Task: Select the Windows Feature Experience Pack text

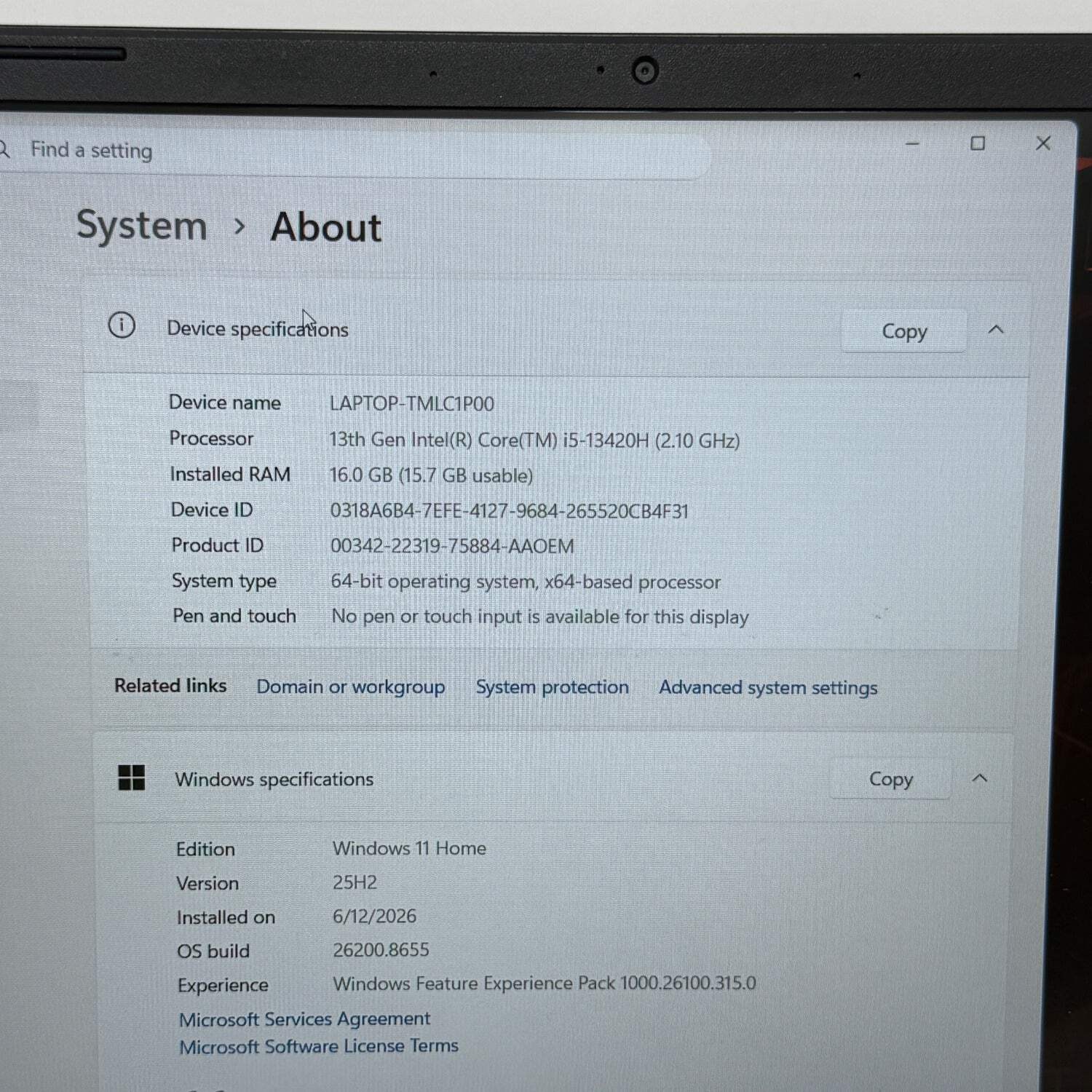Action: coord(545,984)
